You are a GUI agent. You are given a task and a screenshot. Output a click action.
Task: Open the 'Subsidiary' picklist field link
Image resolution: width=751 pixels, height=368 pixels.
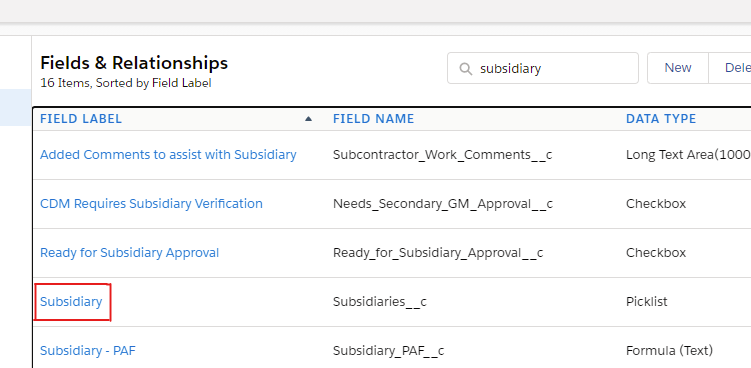click(71, 302)
